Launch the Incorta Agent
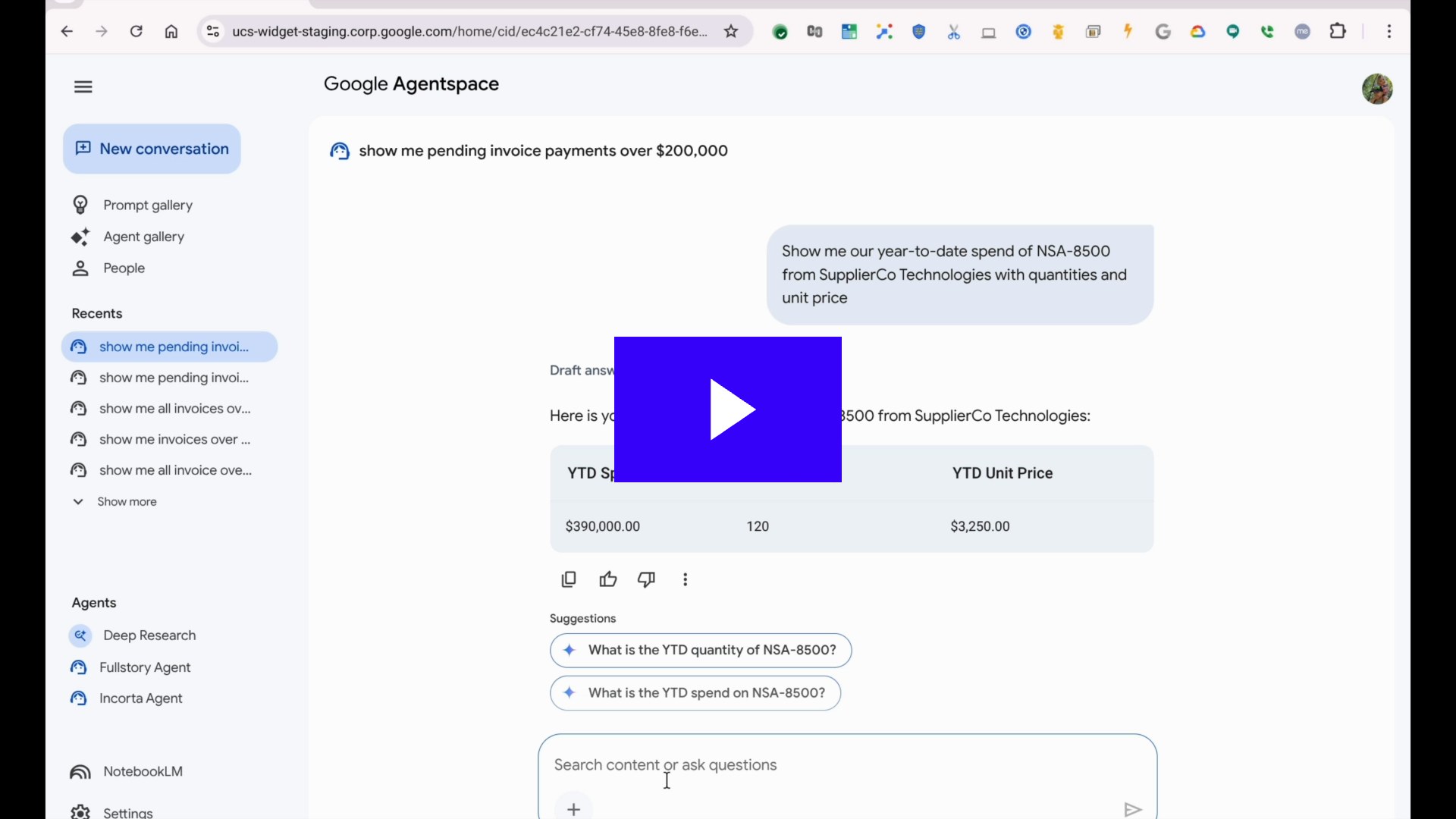This screenshot has width=1456, height=819. pyautogui.click(x=127, y=698)
